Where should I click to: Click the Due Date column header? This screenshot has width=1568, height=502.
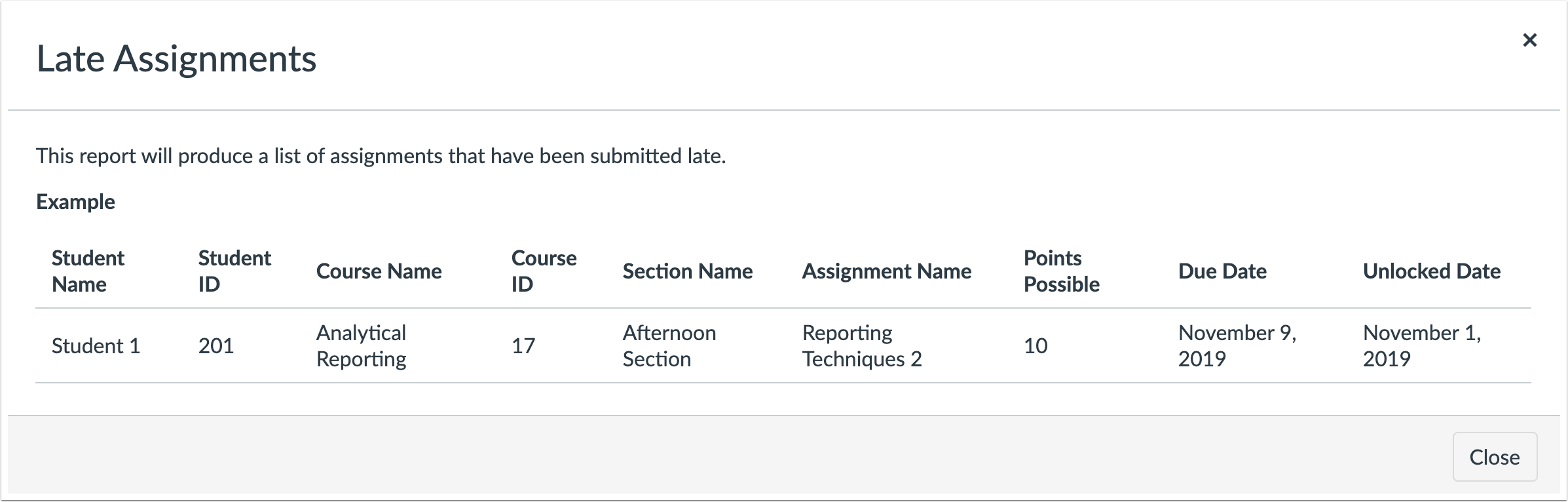pyautogui.click(x=1223, y=271)
